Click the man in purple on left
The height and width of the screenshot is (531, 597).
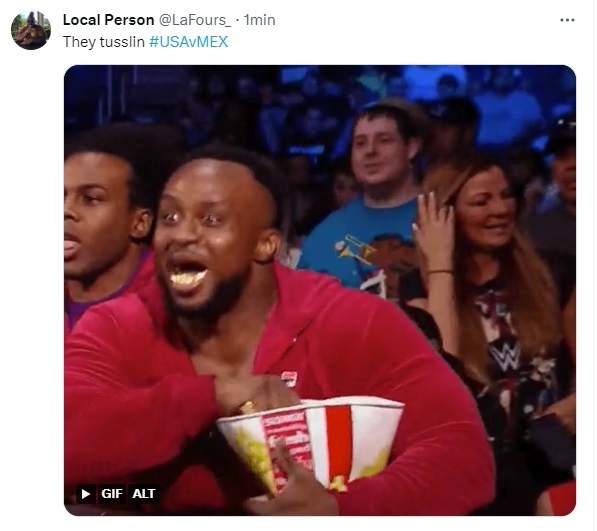pyautogui.click(x=103, y=228)
